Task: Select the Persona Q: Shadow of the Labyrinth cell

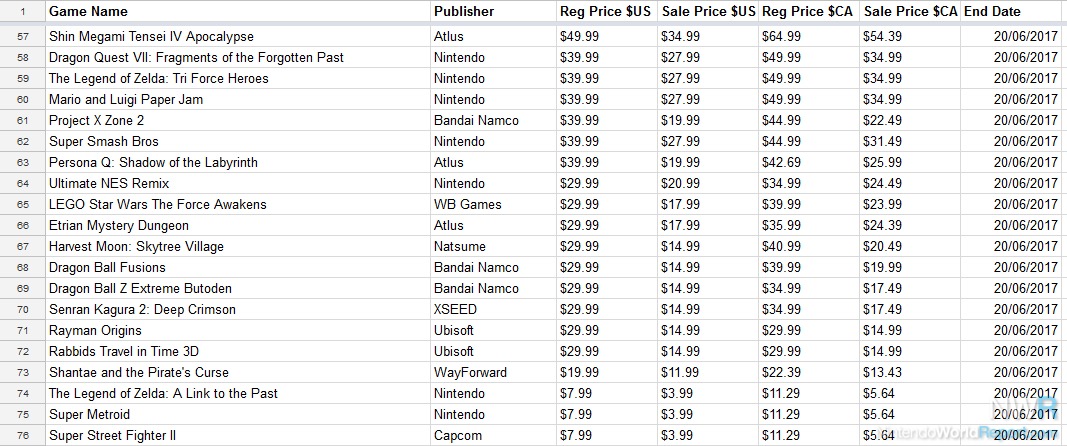Action: tap(238, 162)
